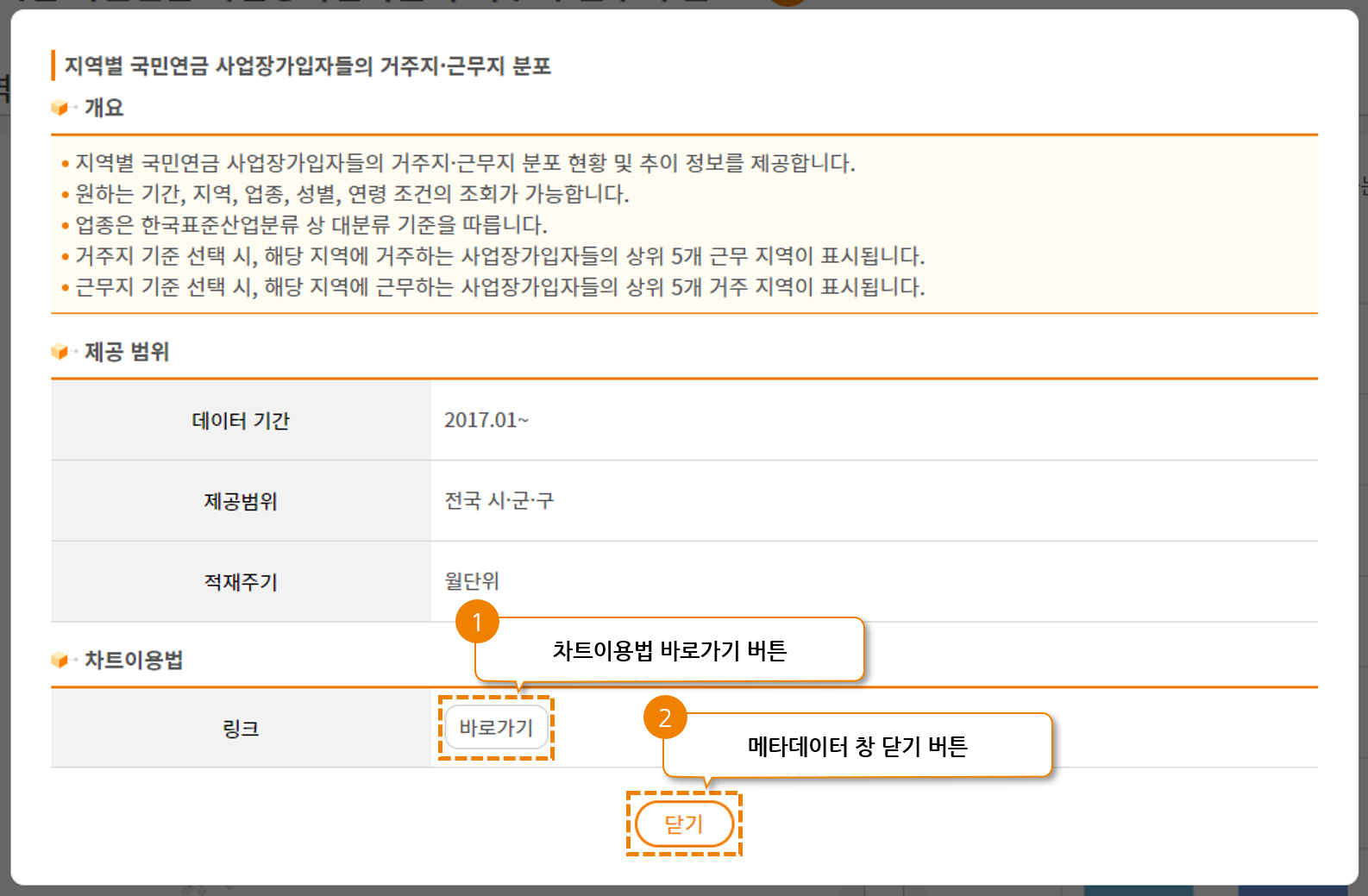Close the metadata window with 닫기
Viewport: 1368px width, 896px height.
(684, 824)
